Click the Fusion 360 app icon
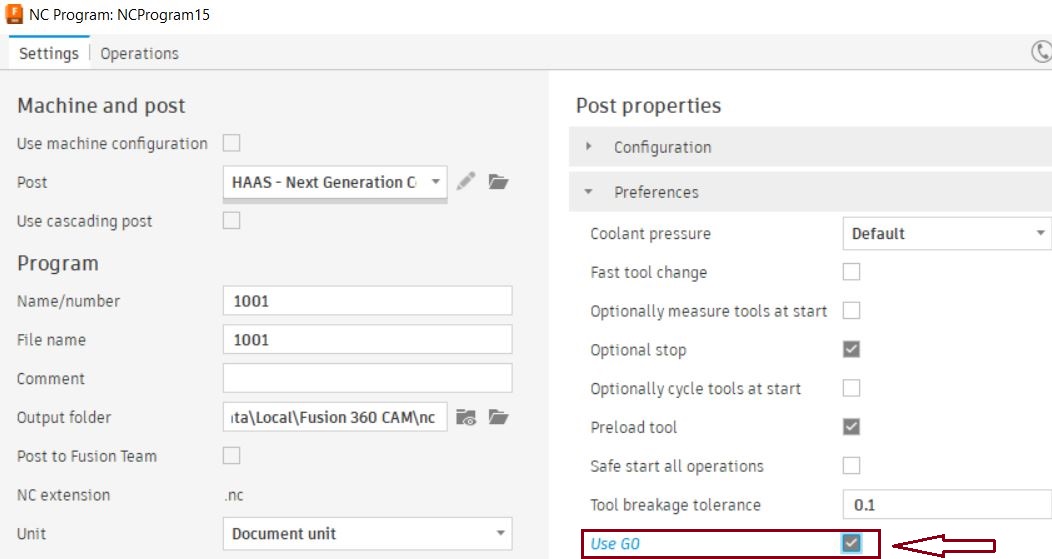The image size is (1052, 559). (15, 15)
